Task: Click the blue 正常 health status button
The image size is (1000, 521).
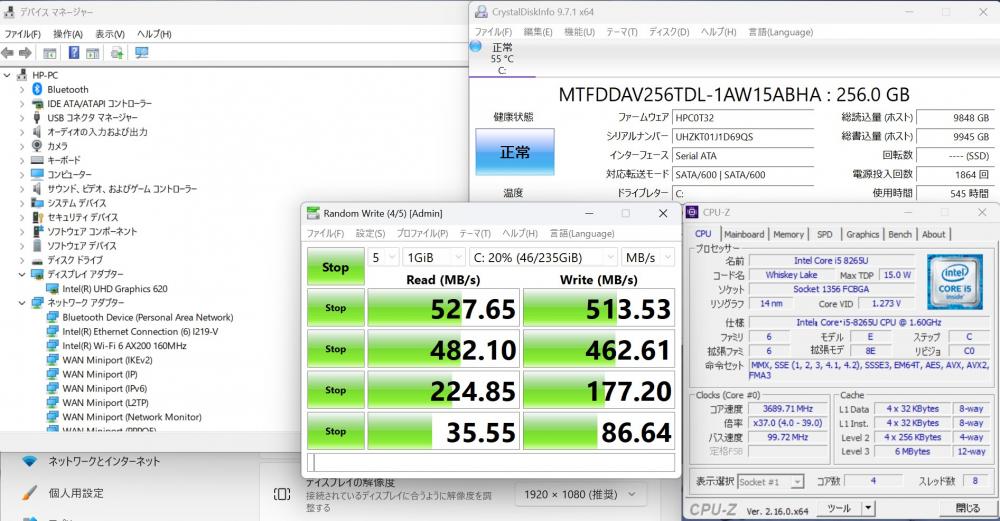Action: [x=515, y=152]
